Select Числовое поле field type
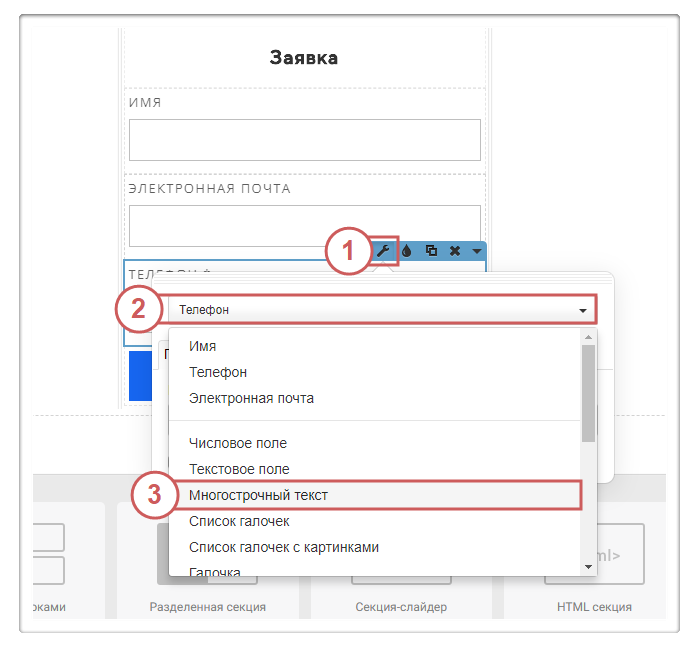This screenshot has height=645, width=693. click(x=238, y=443)
